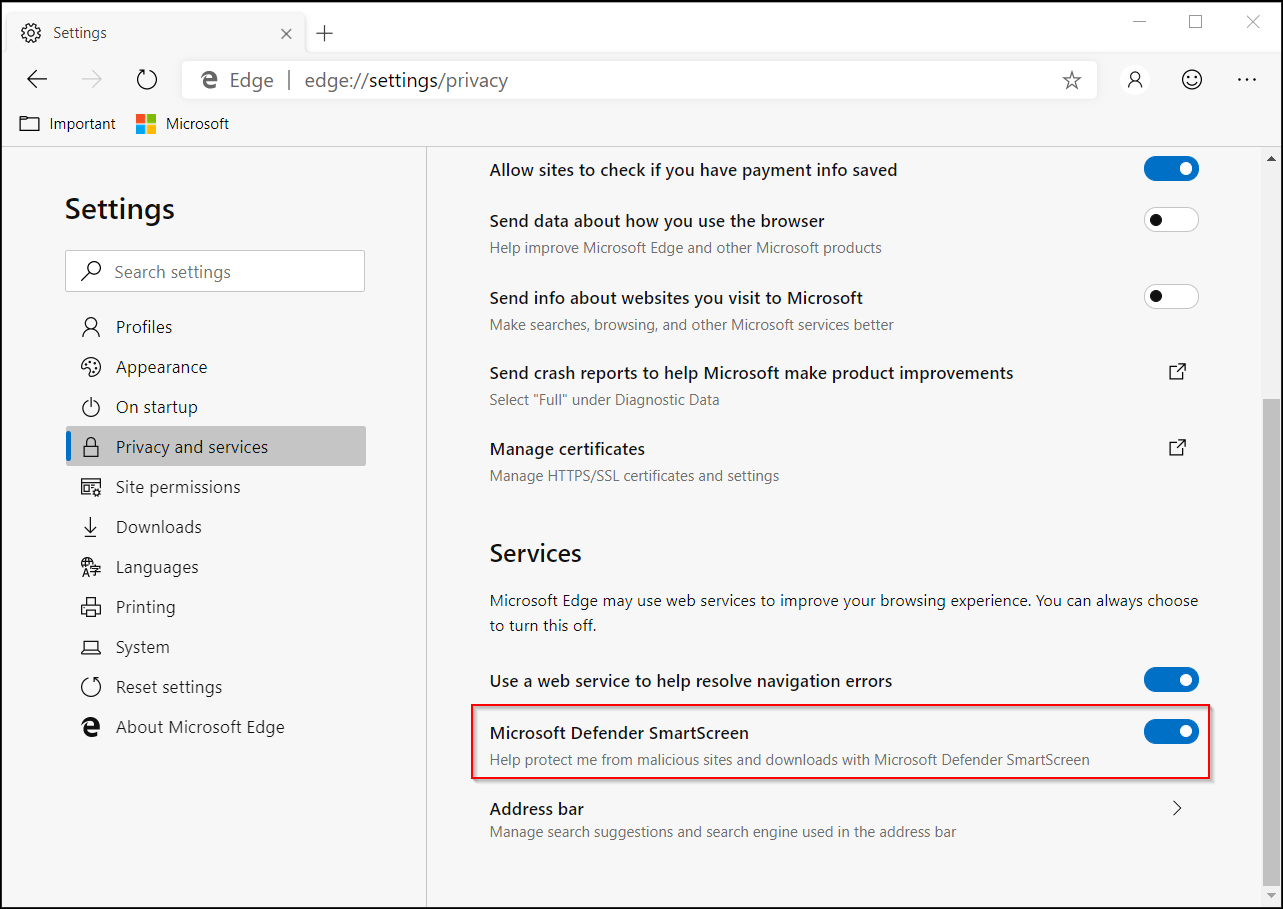Disable the Microsoft Defender SmartScreen toggle
This screenshot has width=1283, height=909.
click(x=1171, y=732)
